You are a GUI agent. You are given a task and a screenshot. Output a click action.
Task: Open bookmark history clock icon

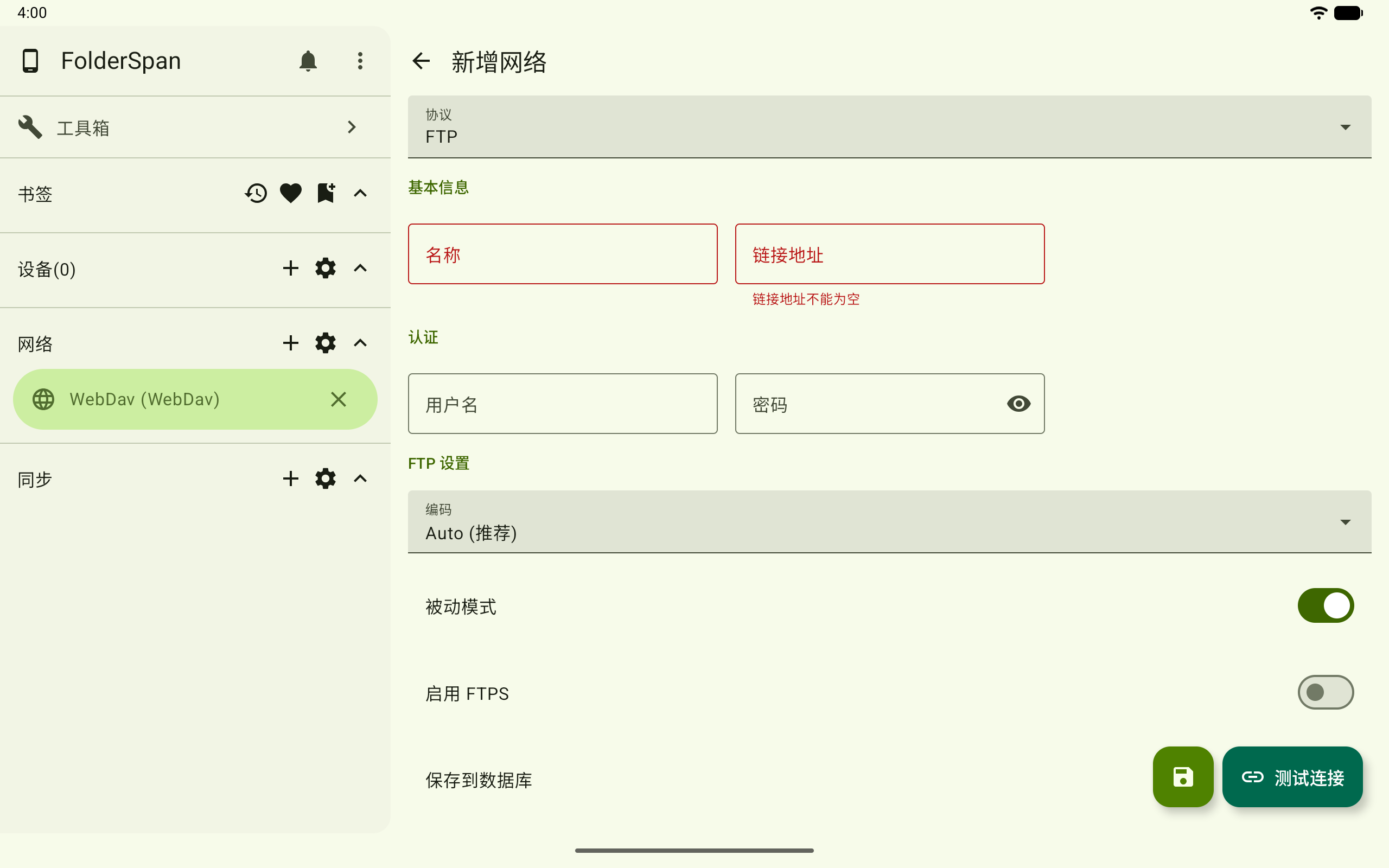tap(256, 194)
